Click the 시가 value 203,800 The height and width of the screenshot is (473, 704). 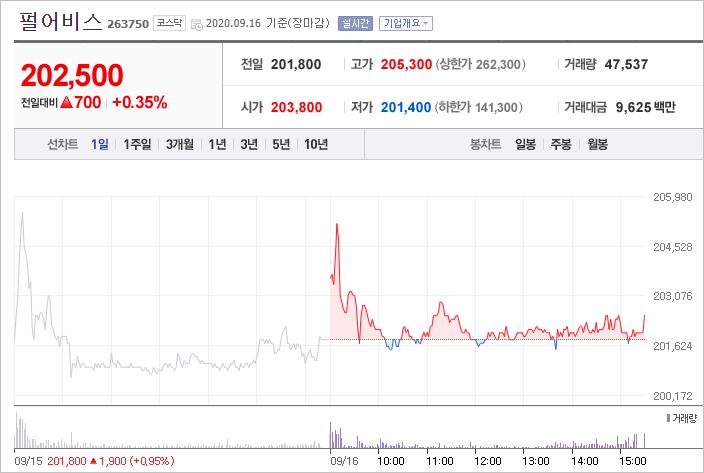click(x=296, y=107)
